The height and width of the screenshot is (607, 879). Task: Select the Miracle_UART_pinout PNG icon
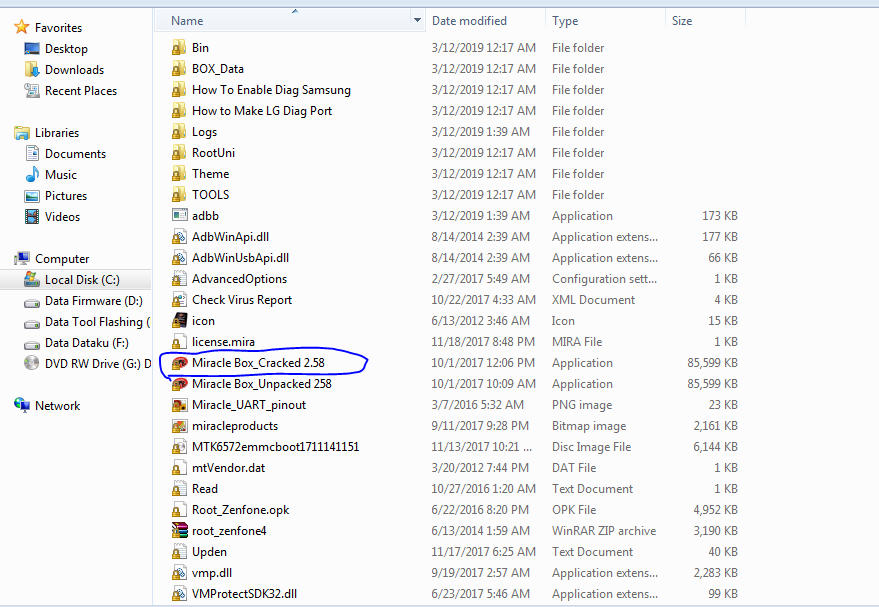pyautogui.click(x=179, y=405)
